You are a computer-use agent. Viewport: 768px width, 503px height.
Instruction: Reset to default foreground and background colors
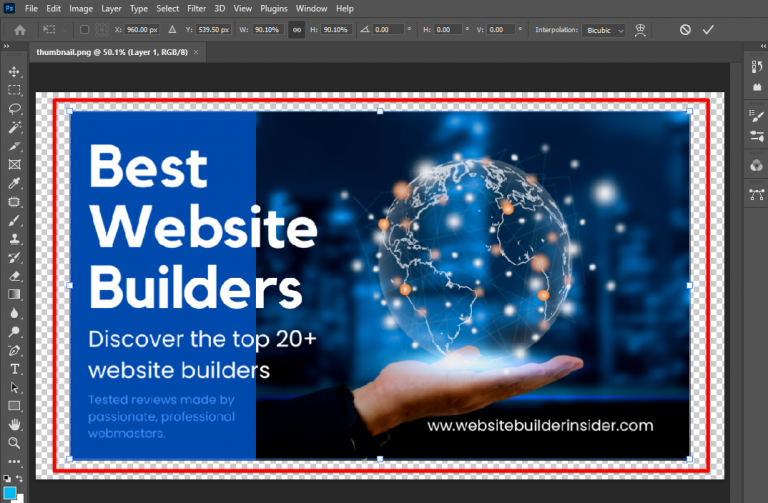pos(6,479)
